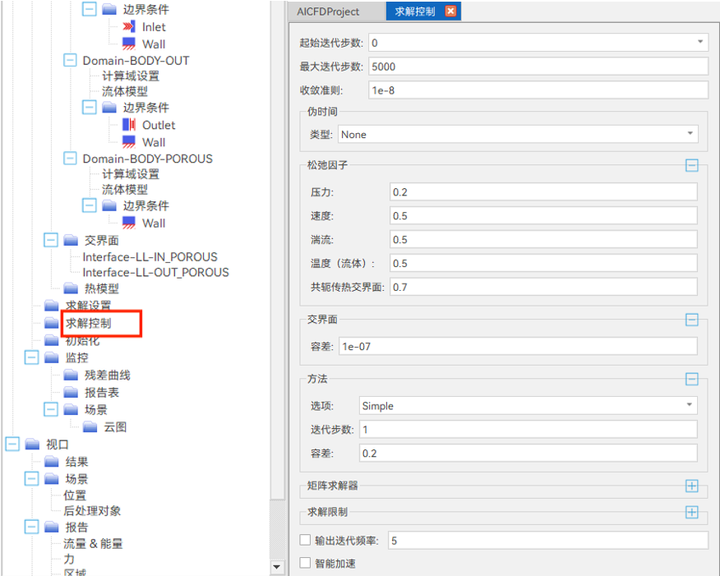
Task: Click the 最大迭代步数 field
Action: point(538,67)
